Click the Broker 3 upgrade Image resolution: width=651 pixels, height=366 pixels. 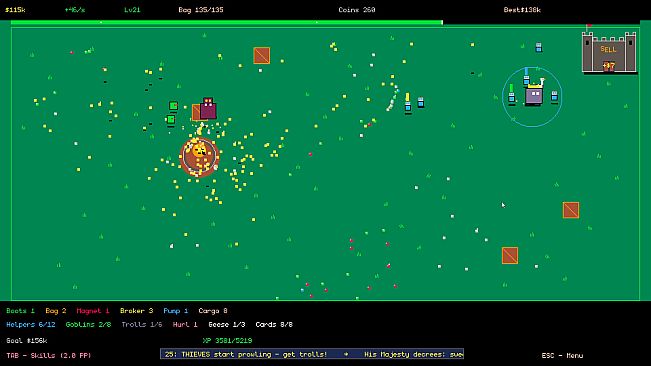(x=137, y=311)
